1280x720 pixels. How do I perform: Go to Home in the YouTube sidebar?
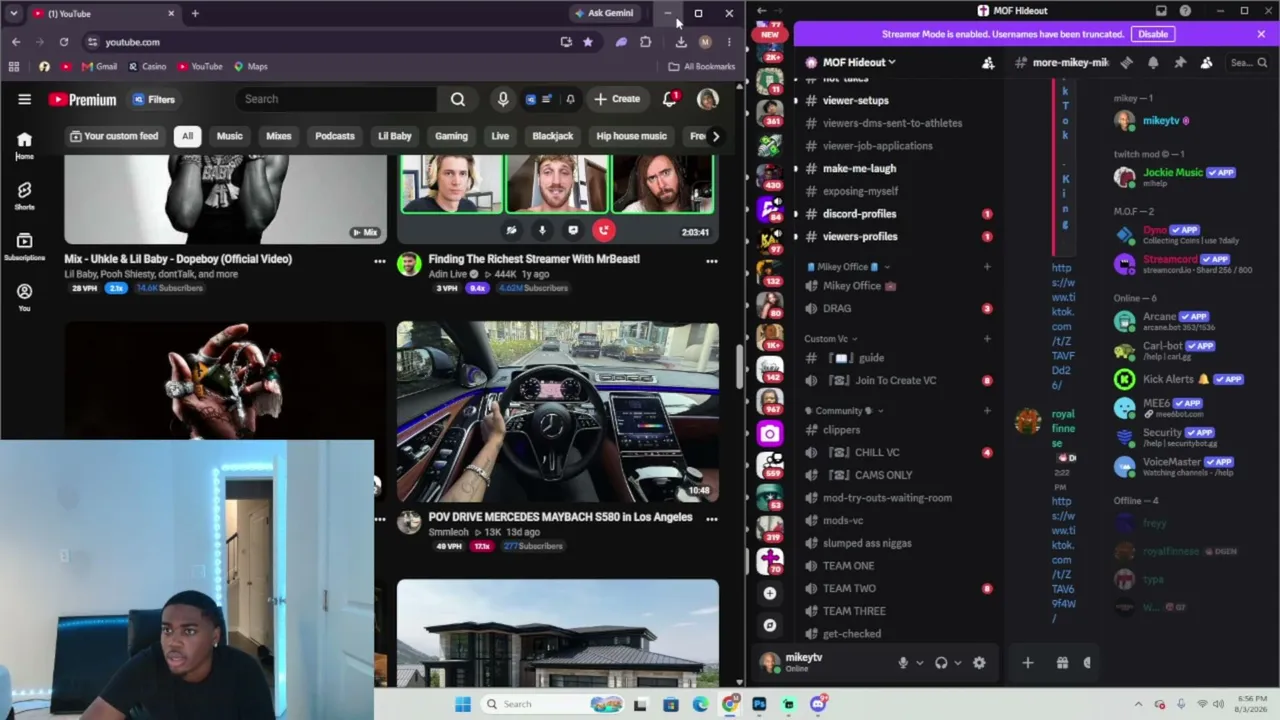tap(24, 145)
